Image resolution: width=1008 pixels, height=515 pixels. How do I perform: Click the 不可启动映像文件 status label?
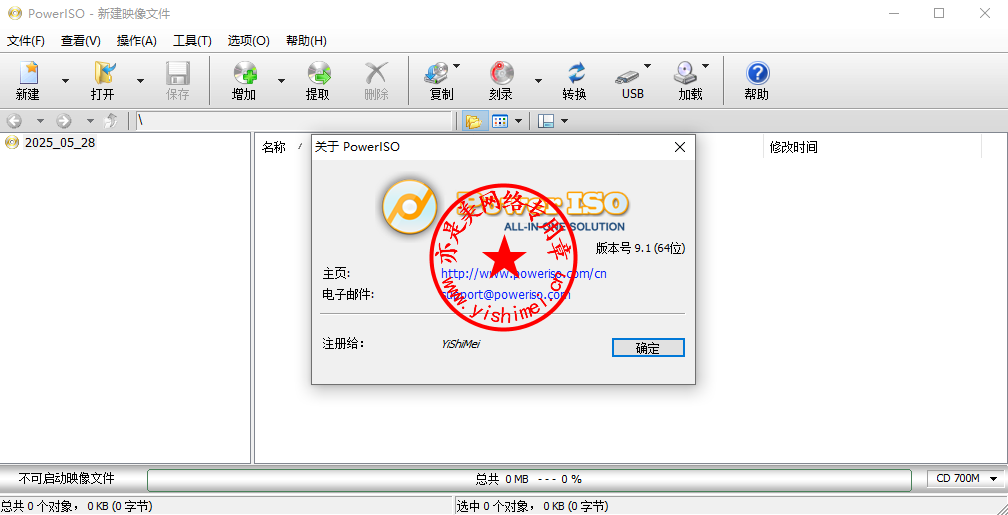(67, 479)
